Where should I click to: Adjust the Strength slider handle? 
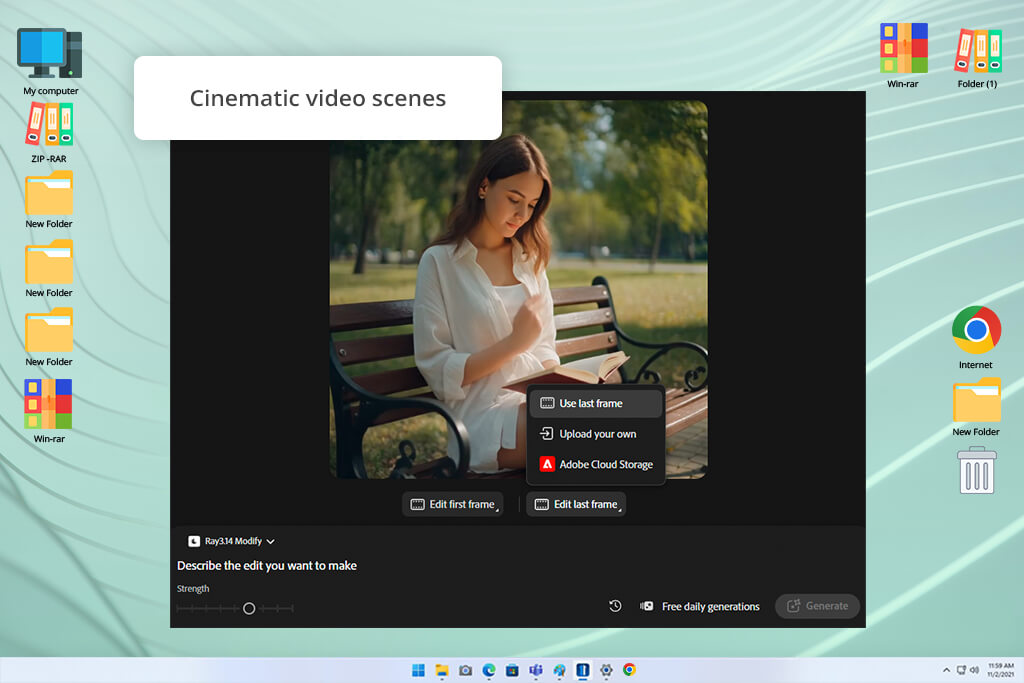[249, 609]
